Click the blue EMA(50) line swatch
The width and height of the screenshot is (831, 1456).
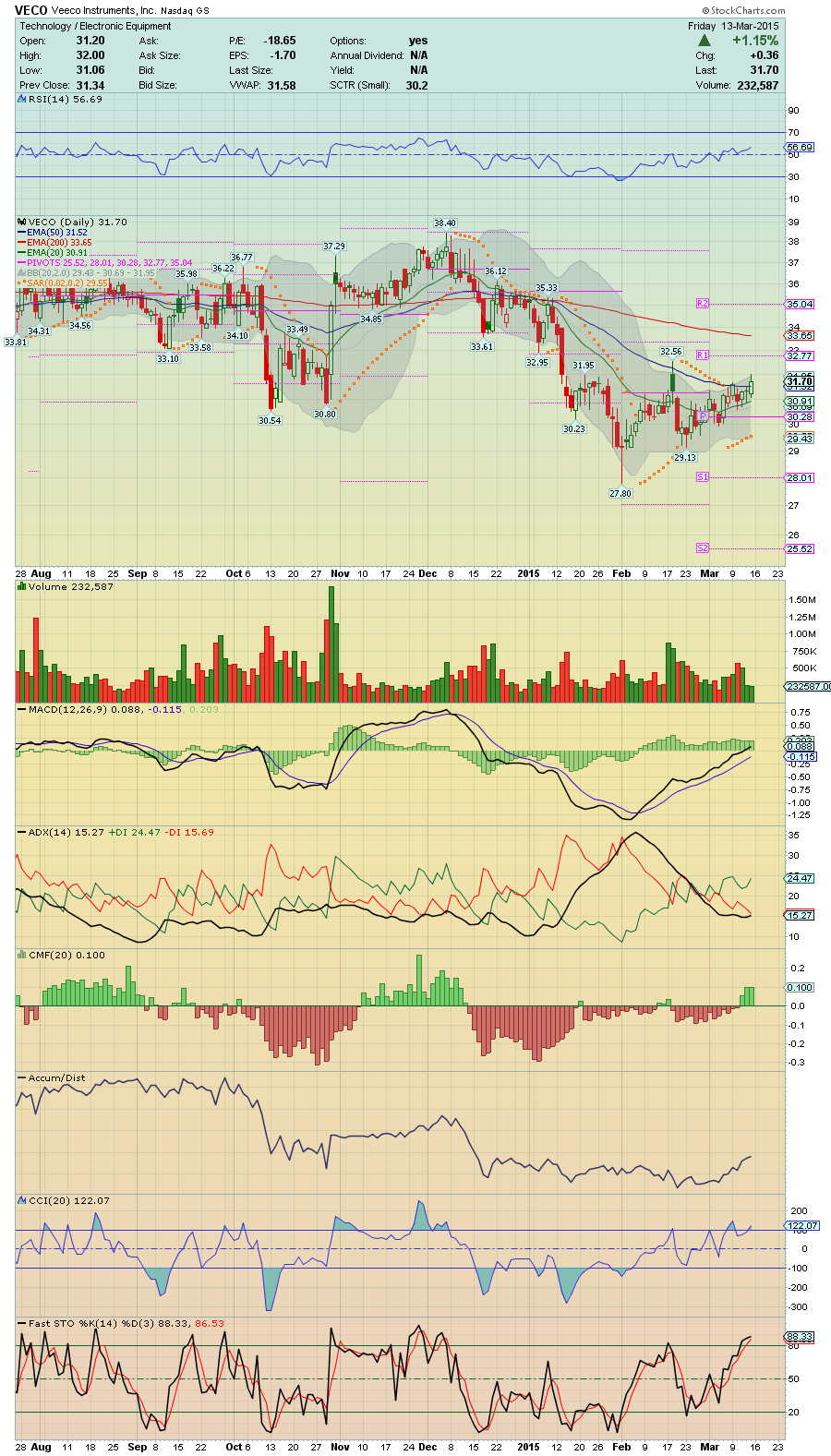tap(22, 233)
